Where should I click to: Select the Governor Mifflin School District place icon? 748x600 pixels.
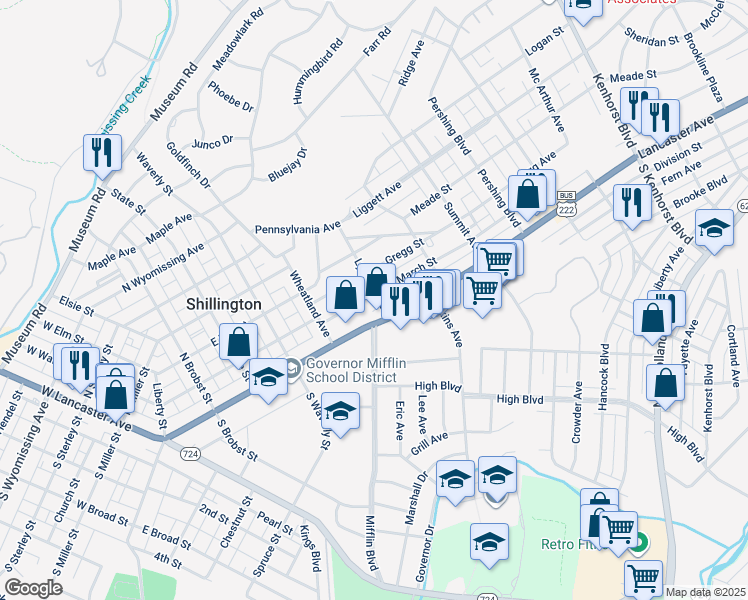[x=293, y=370]
